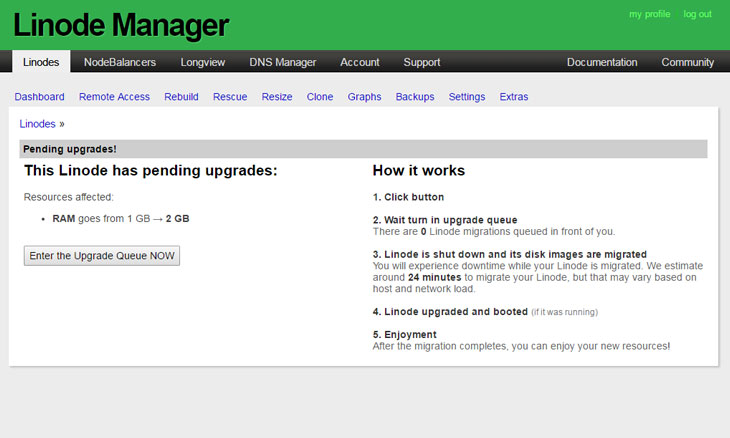Image resolution: width=730 pixels, height=438 pixels.
Task: Click the 'Pending upgrades!' header bar text
Action: point(70,149)
